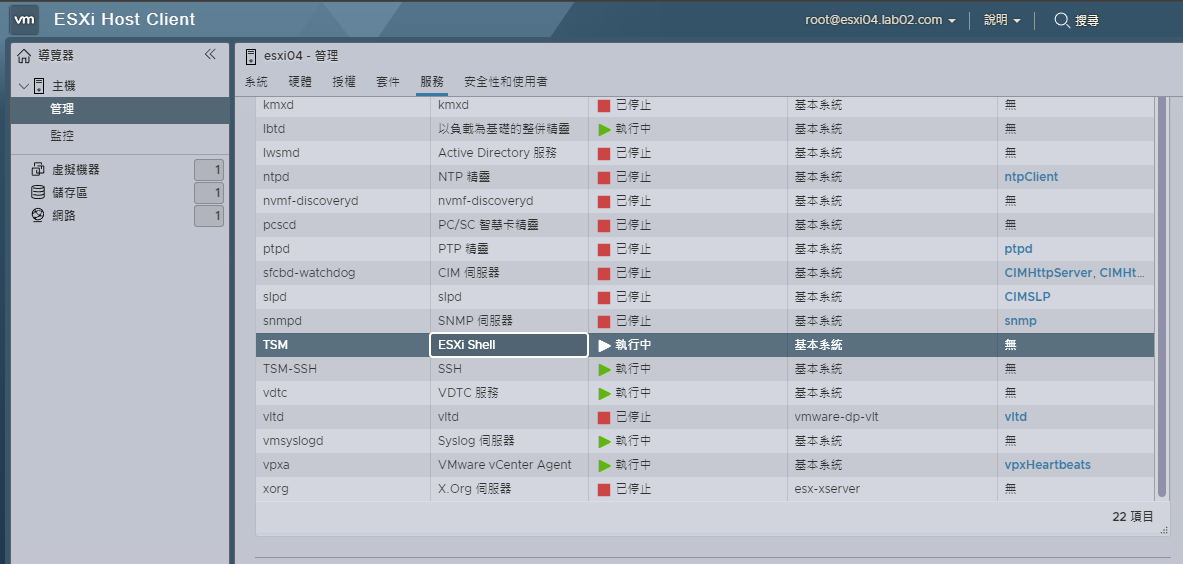This screenshot has width=1183, height=564.
Task: Click the red stopped icon for kmxd
Action: (x=604, y=106)
